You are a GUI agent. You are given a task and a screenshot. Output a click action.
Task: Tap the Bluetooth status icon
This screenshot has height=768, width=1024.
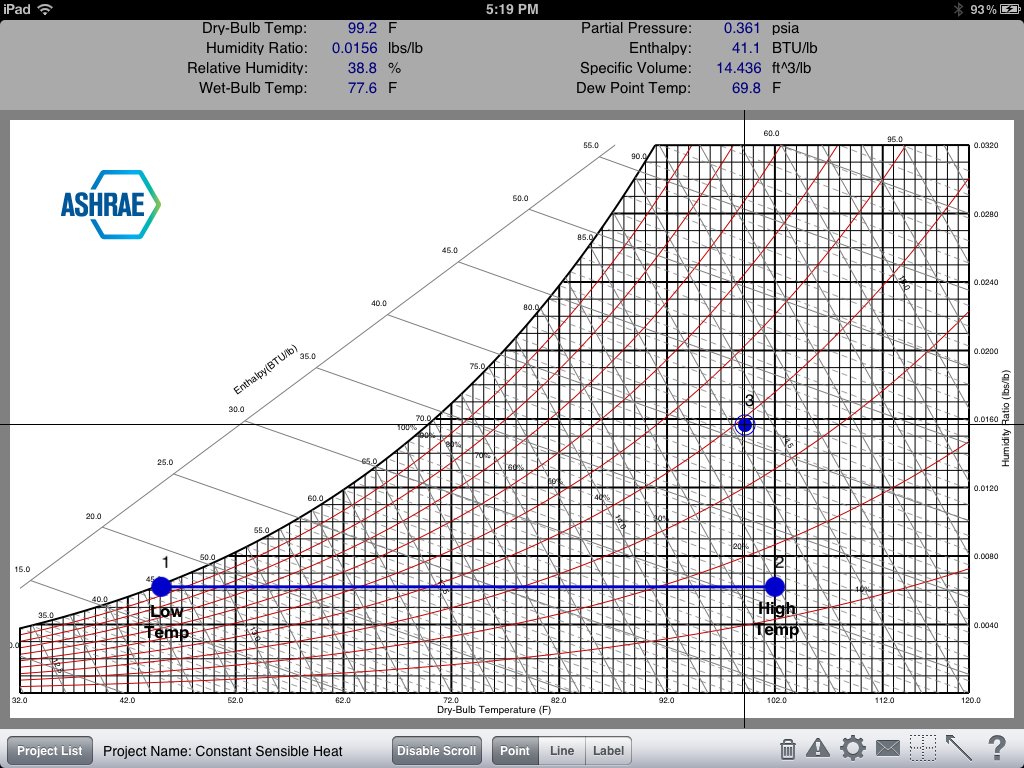pyautogui.click(x=959, y=9)
